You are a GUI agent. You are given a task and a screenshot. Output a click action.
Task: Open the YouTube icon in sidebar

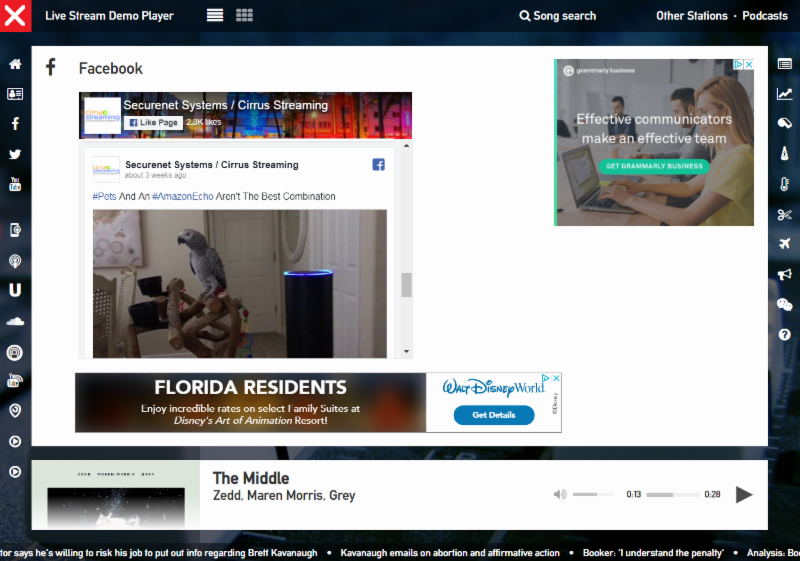pyautogui.click(x=15, y=184)
